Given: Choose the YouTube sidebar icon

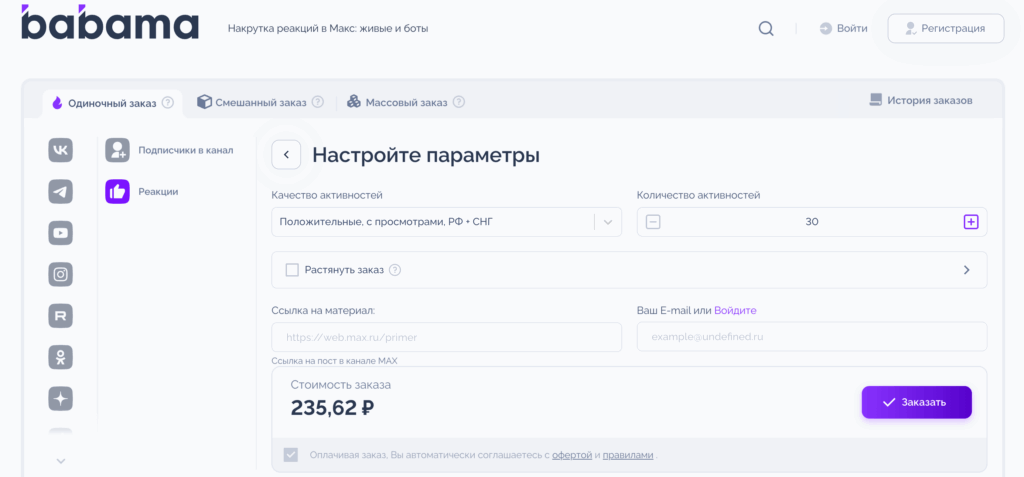Looking at the screenshot, I should [61, 233].
